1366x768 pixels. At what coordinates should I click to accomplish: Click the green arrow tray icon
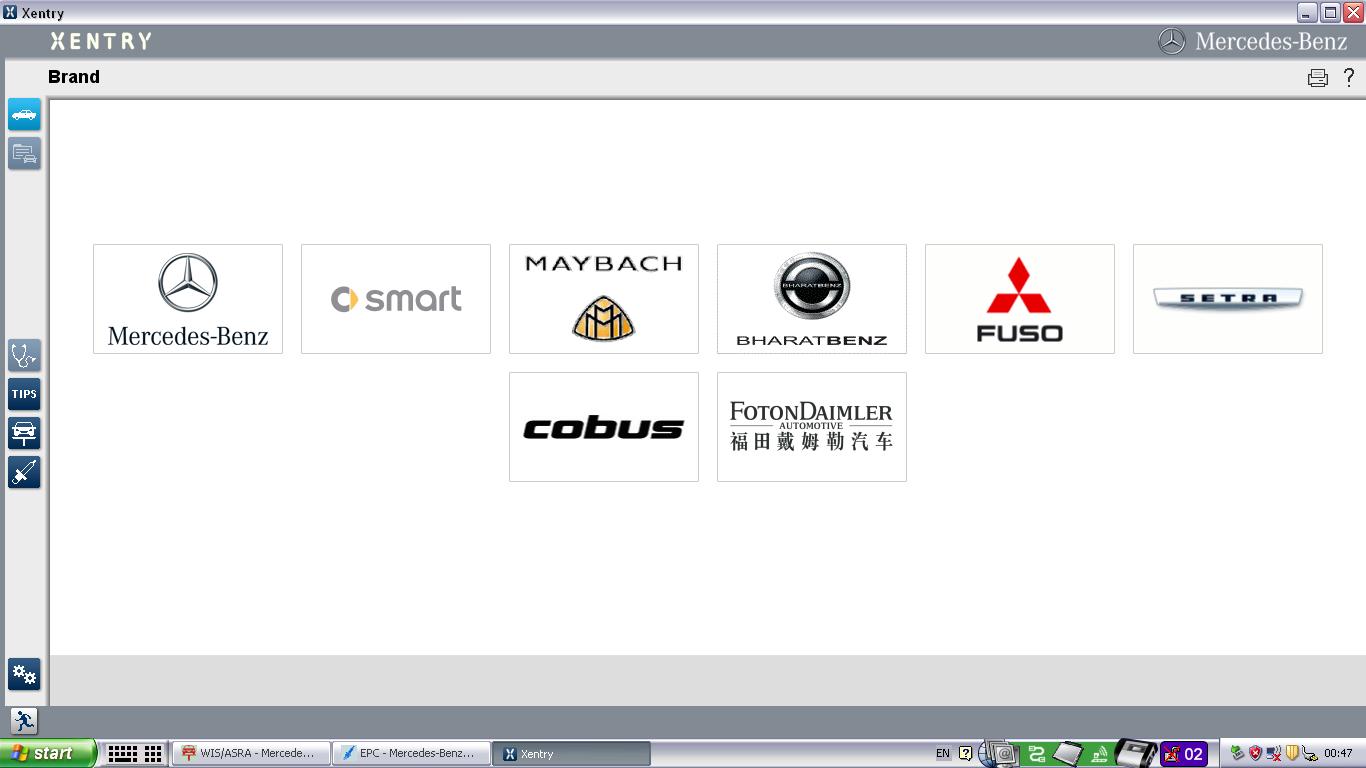tap(1237, 754)
